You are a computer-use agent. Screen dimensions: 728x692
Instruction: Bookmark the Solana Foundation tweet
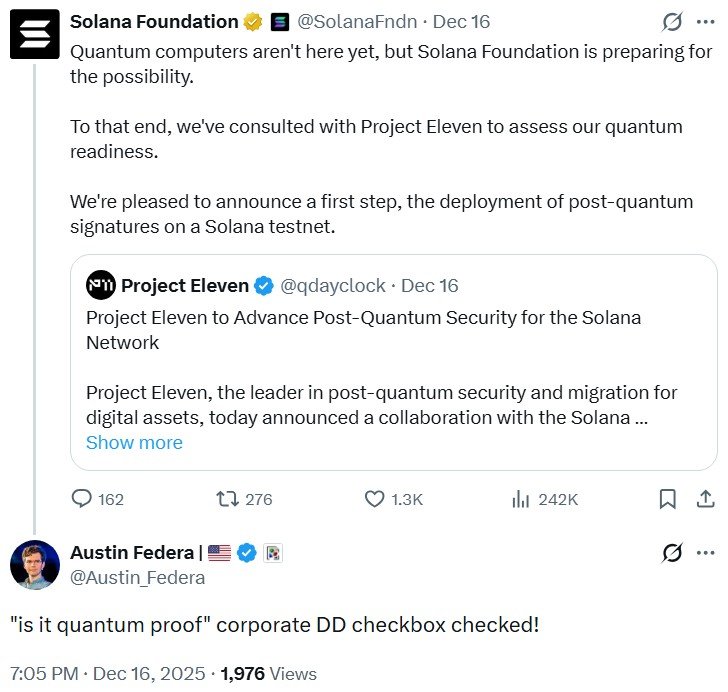[668, 498]
